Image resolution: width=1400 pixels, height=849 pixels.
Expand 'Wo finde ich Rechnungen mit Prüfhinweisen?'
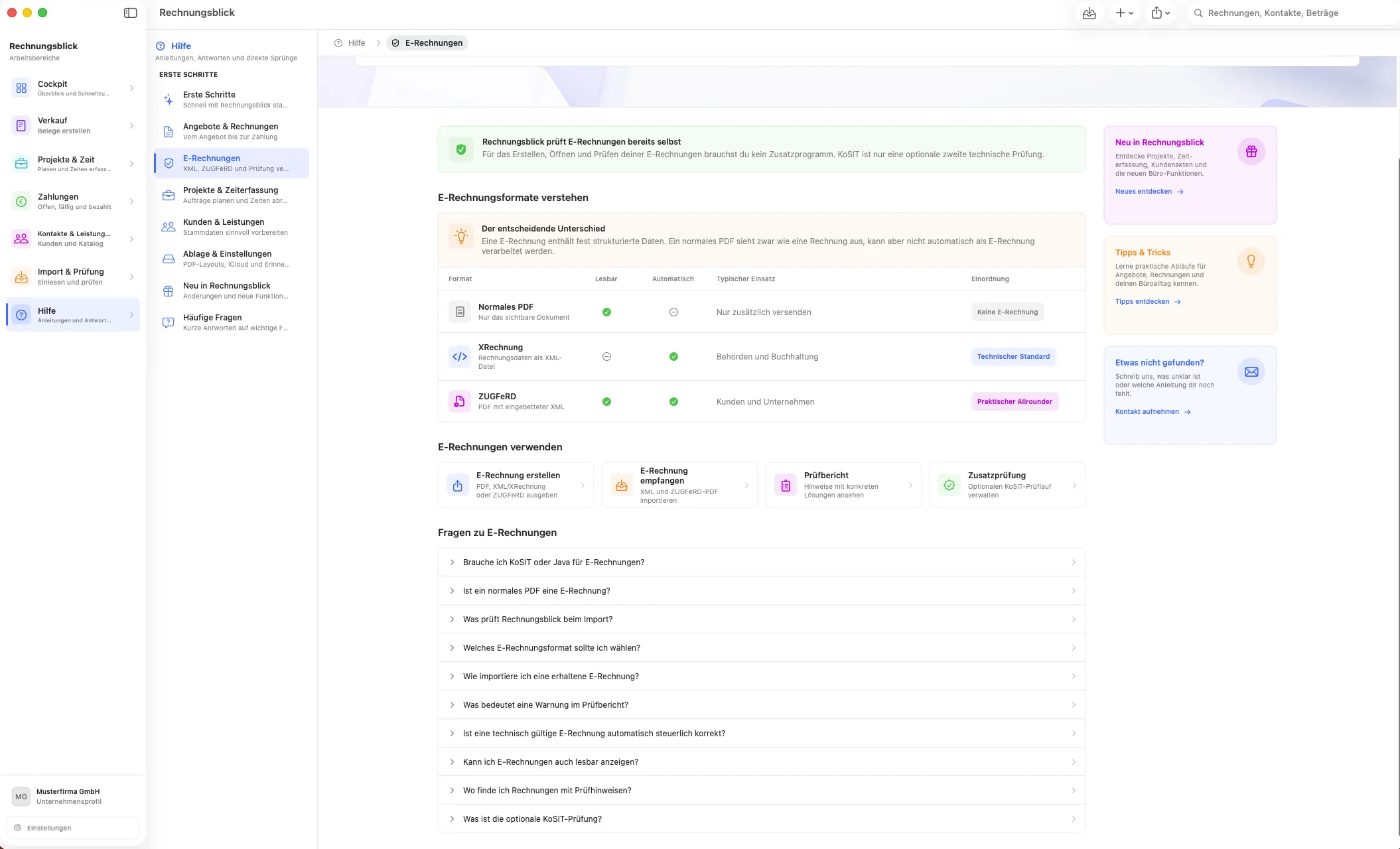pyautogui.click(x=761, y=791)
